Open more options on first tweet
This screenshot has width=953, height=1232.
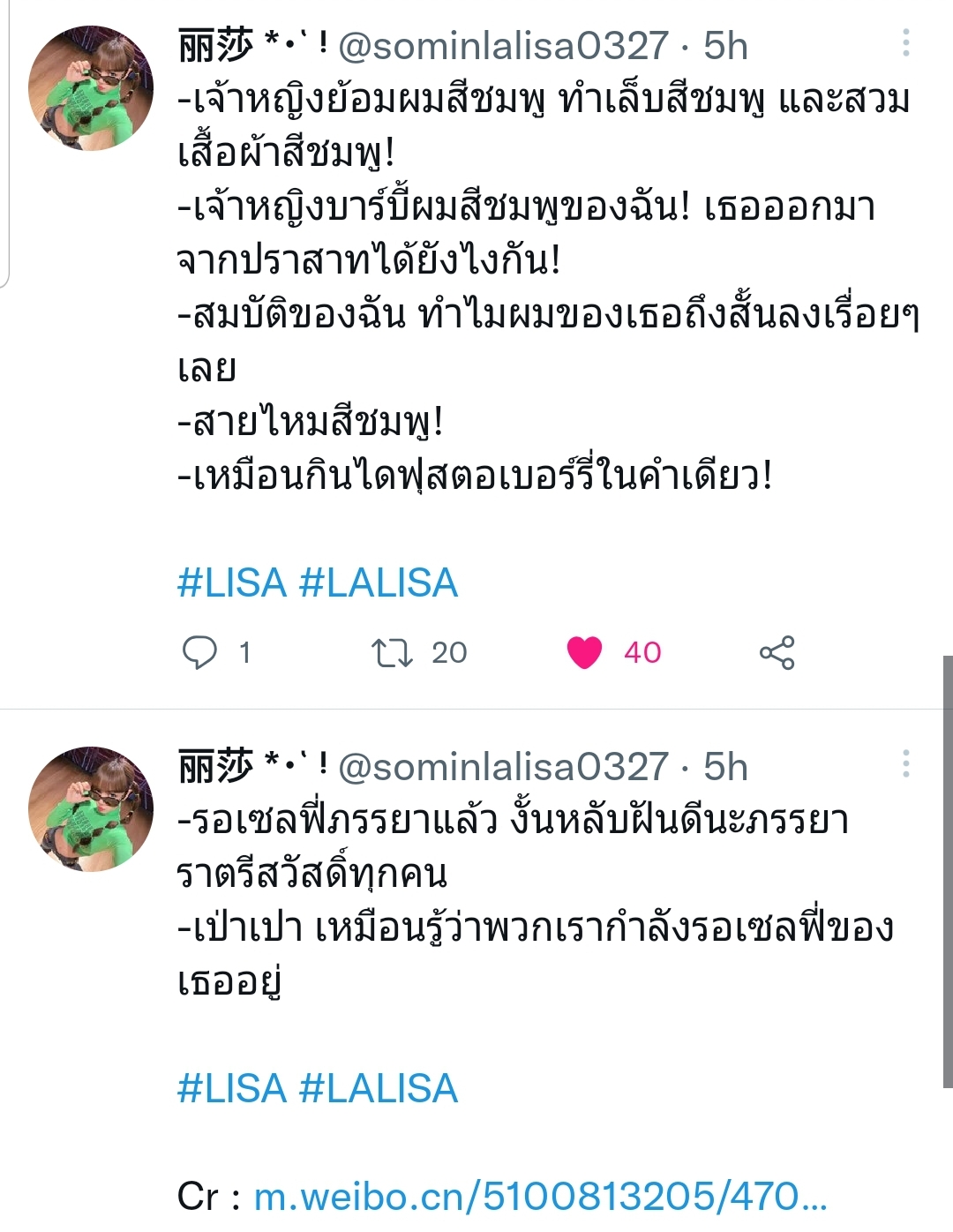[906, 42]
